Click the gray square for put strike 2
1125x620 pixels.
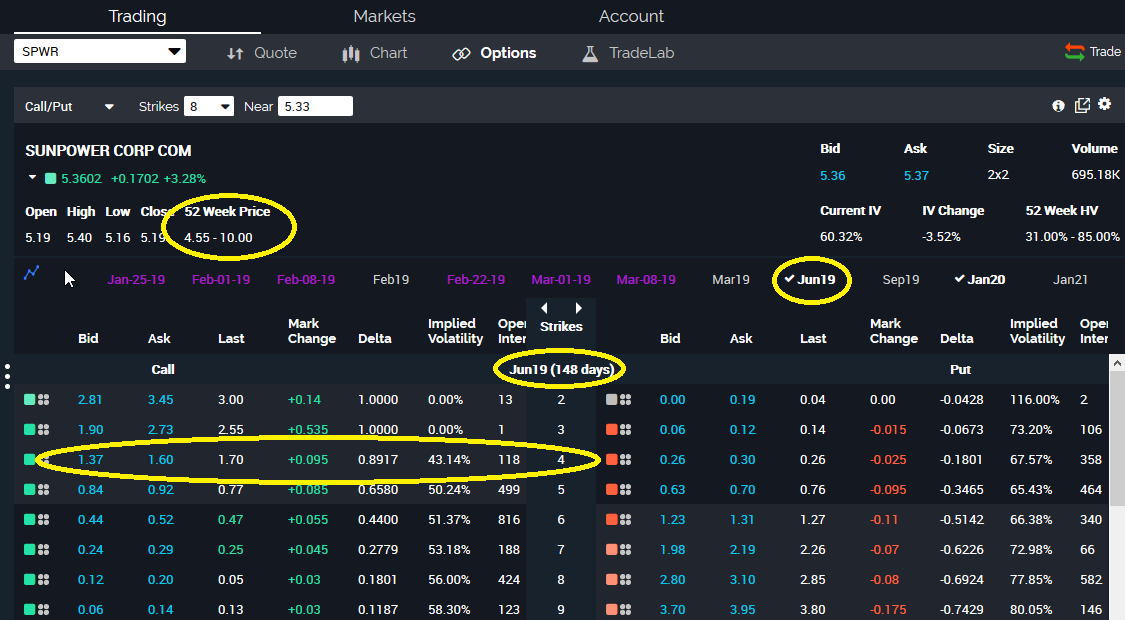pyautogui.click(x=611, y=400)
